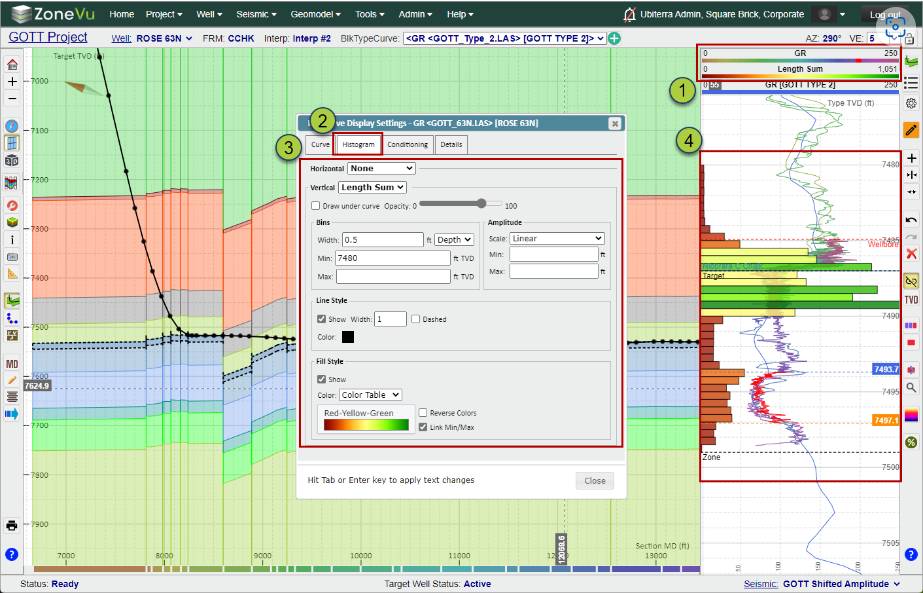Toggle the TVD mode button in right toolbar
This screenshot has width=923, height=593.
pos(911,300)
